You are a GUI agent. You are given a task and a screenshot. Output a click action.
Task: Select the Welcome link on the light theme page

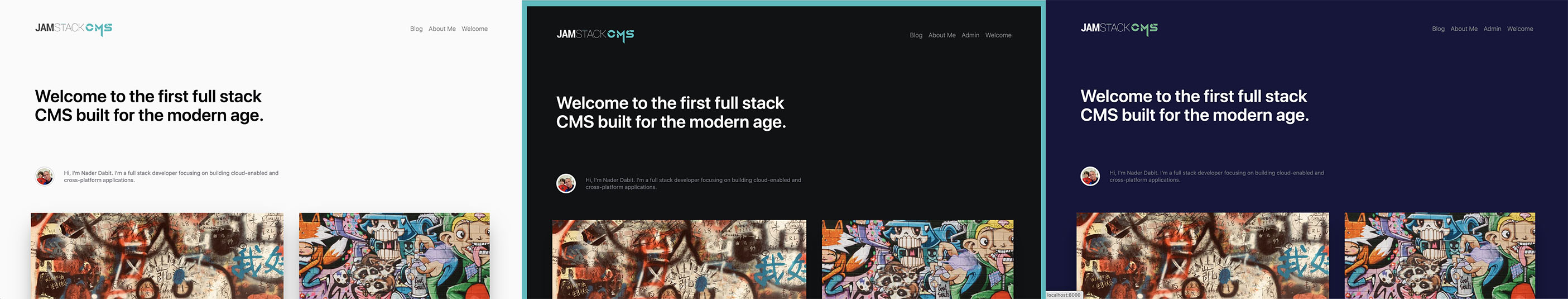tap(474, 29)
